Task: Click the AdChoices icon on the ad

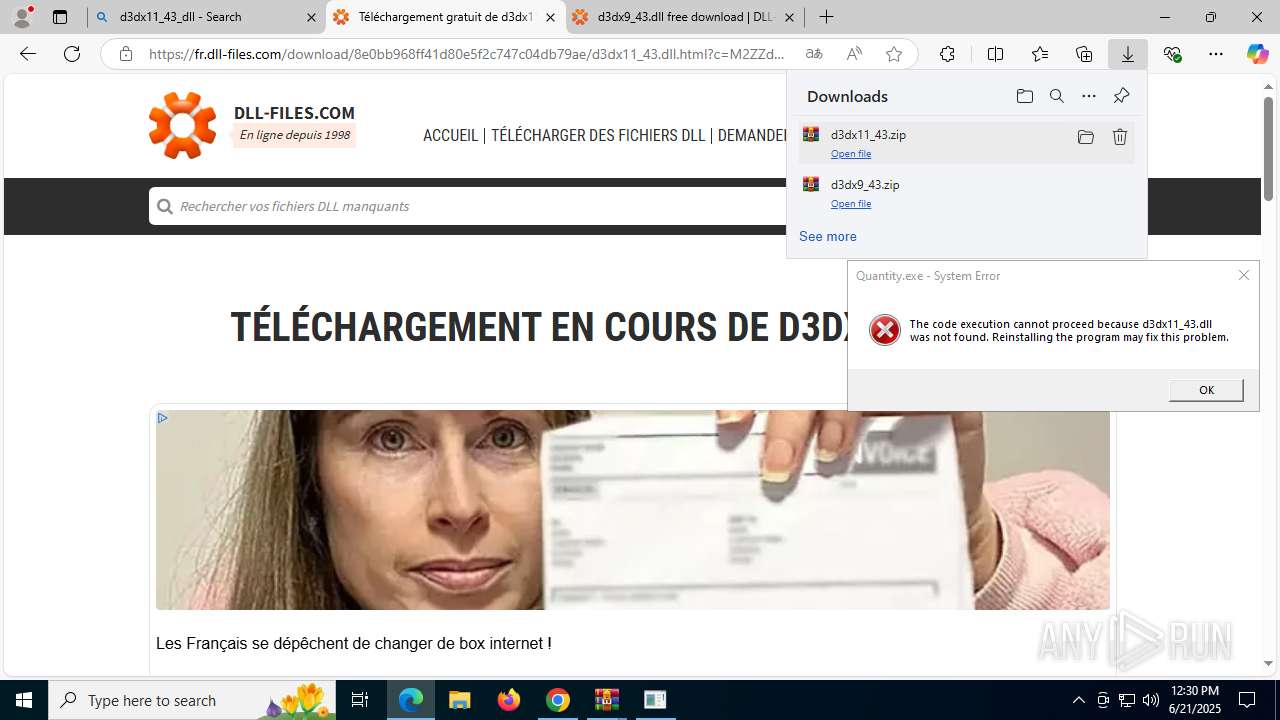Action: [162, 418]
